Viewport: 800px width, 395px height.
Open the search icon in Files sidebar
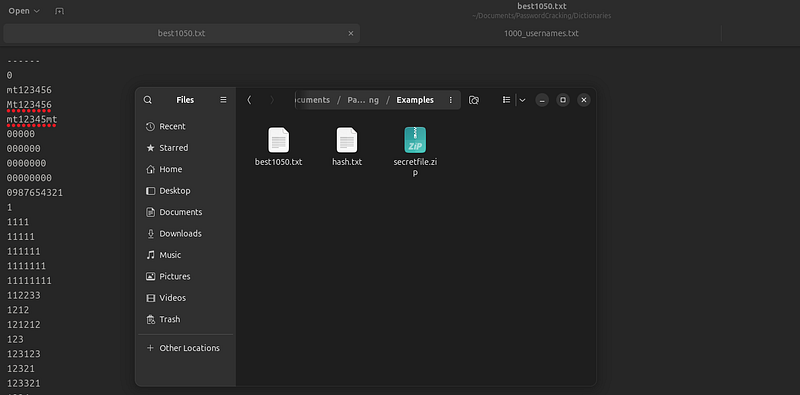point(147,100)
